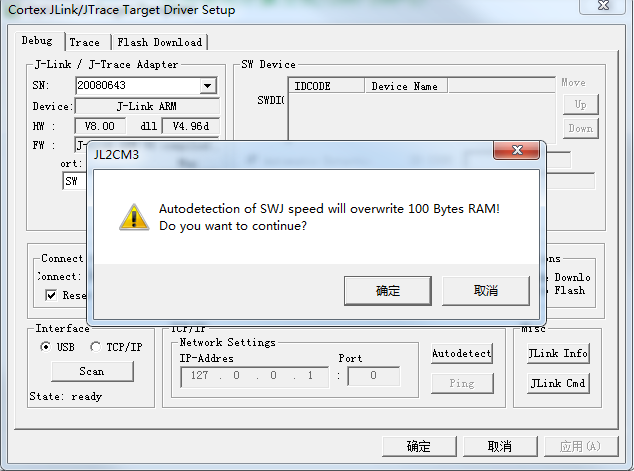Screen dimensions: 634x471
Task: Click the 应用(A) apply button
Action: pos(581,446)
